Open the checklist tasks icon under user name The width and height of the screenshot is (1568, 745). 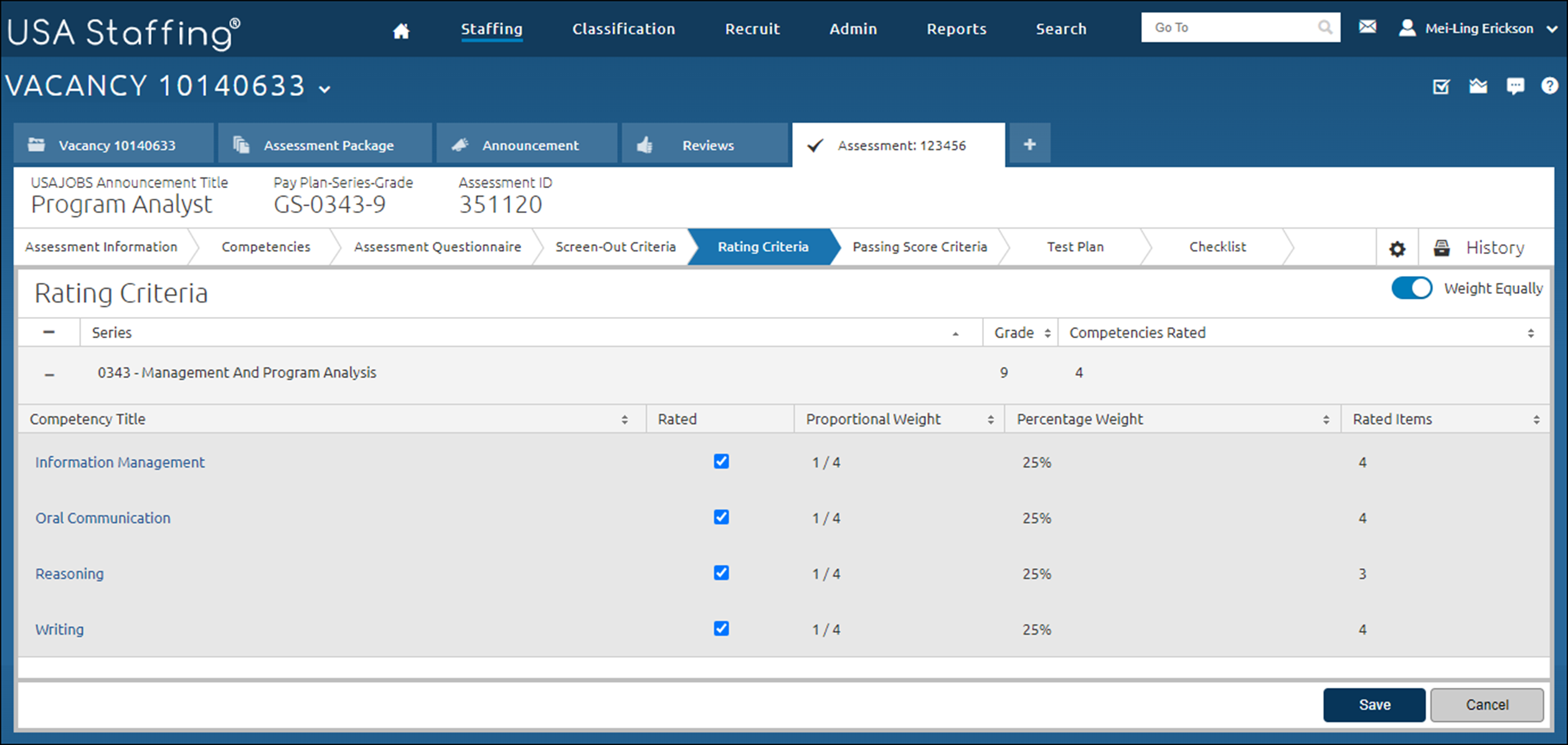click(1442, 87)
